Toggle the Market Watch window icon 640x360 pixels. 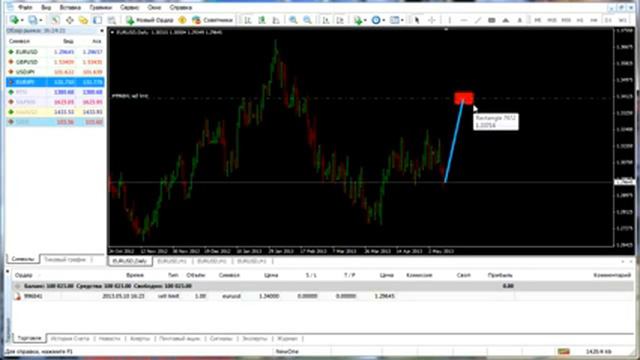[55, 20]
